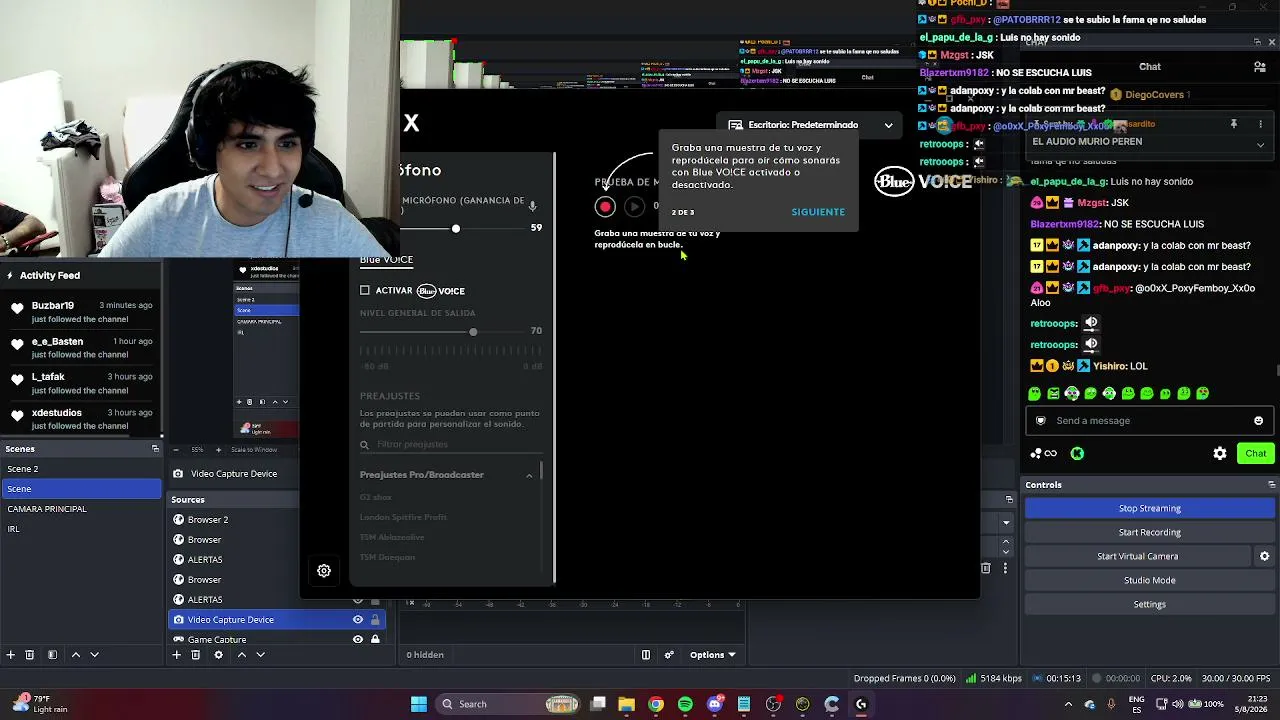Viewport: 1280px width, 720px height.
Task: Open the audio mixer Options dropdown
Action: tap(712, 655)
